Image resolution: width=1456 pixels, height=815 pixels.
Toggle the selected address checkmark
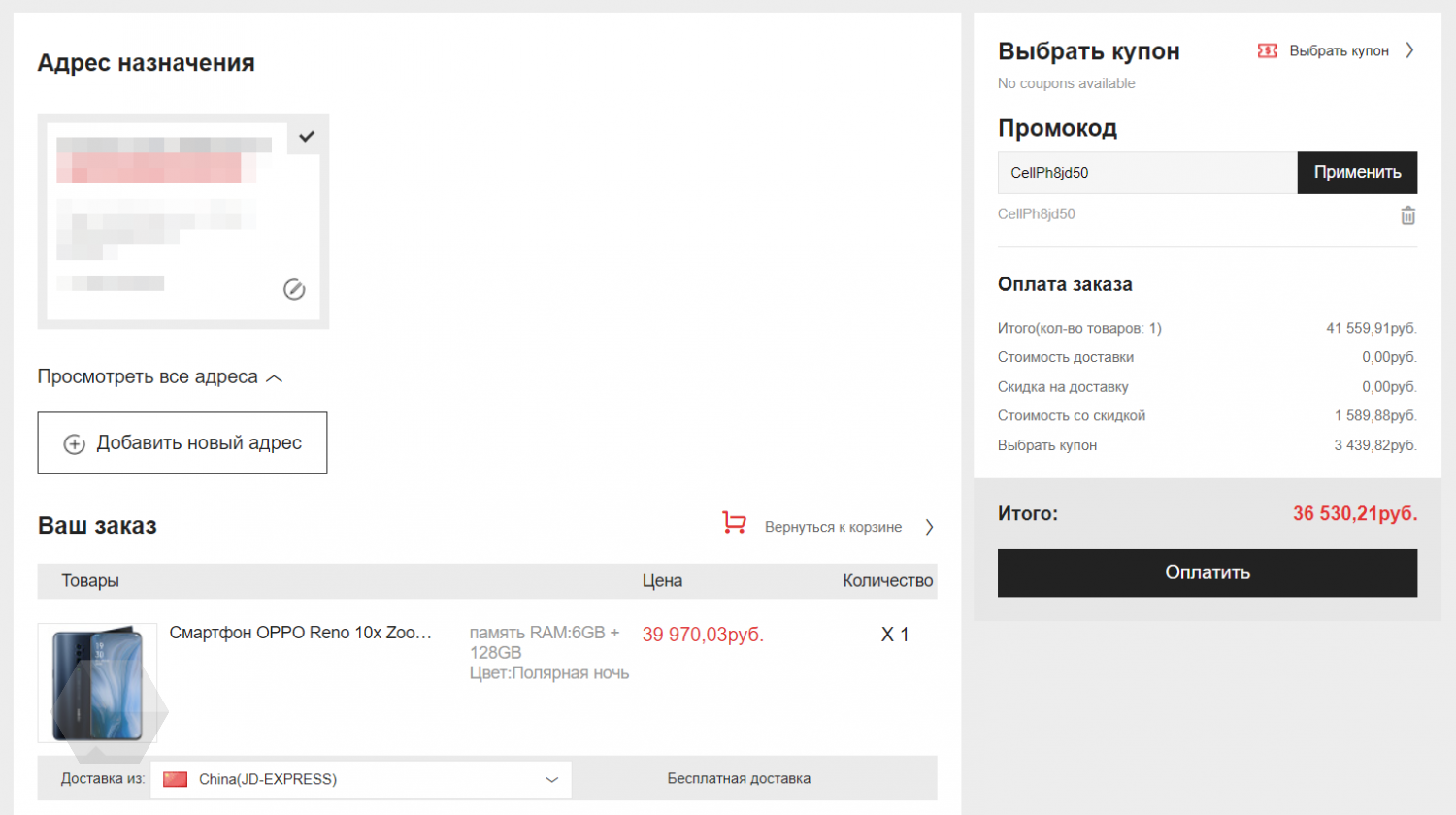click(307, 137)
